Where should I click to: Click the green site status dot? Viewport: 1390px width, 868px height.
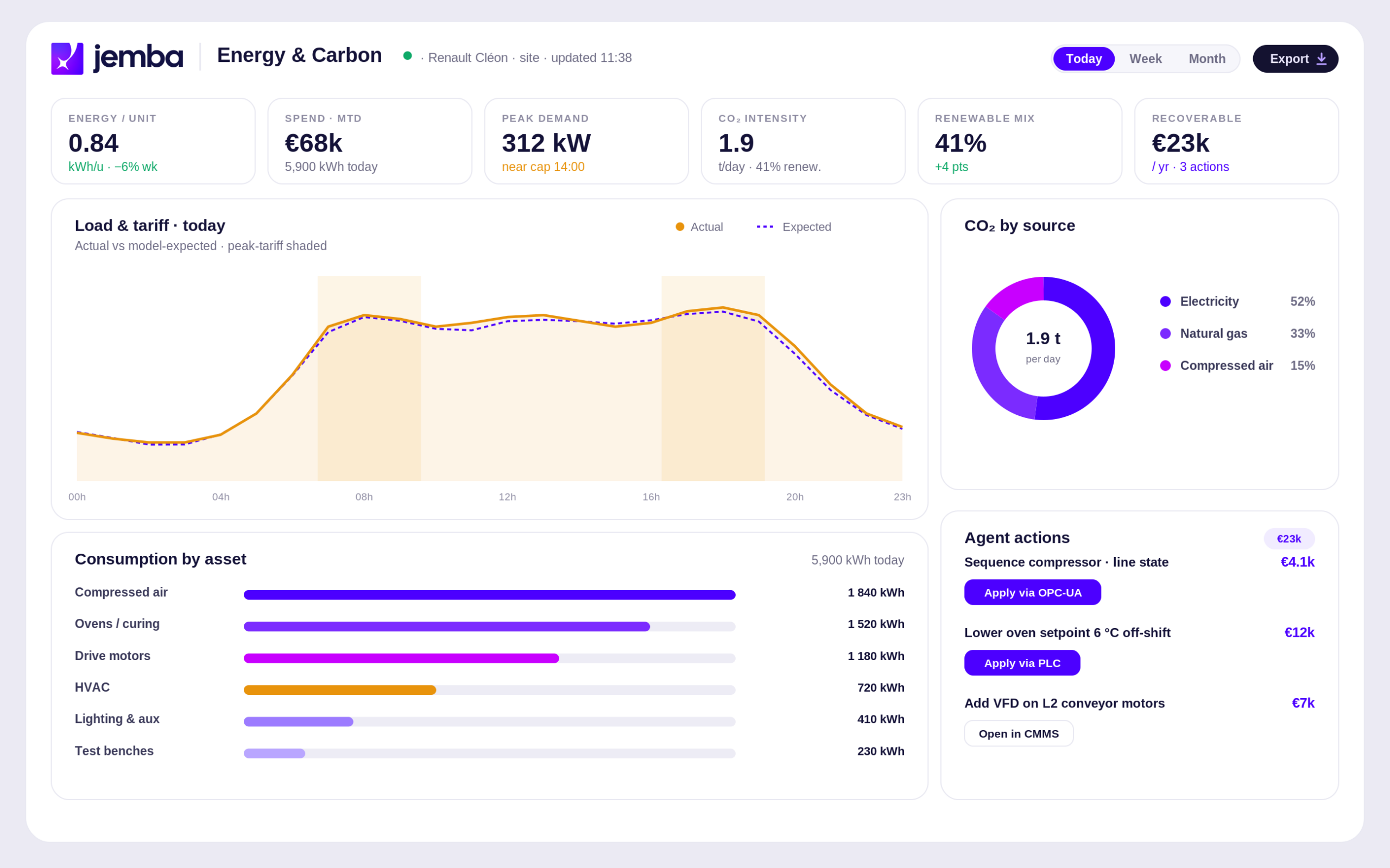(x=408, y=56)
